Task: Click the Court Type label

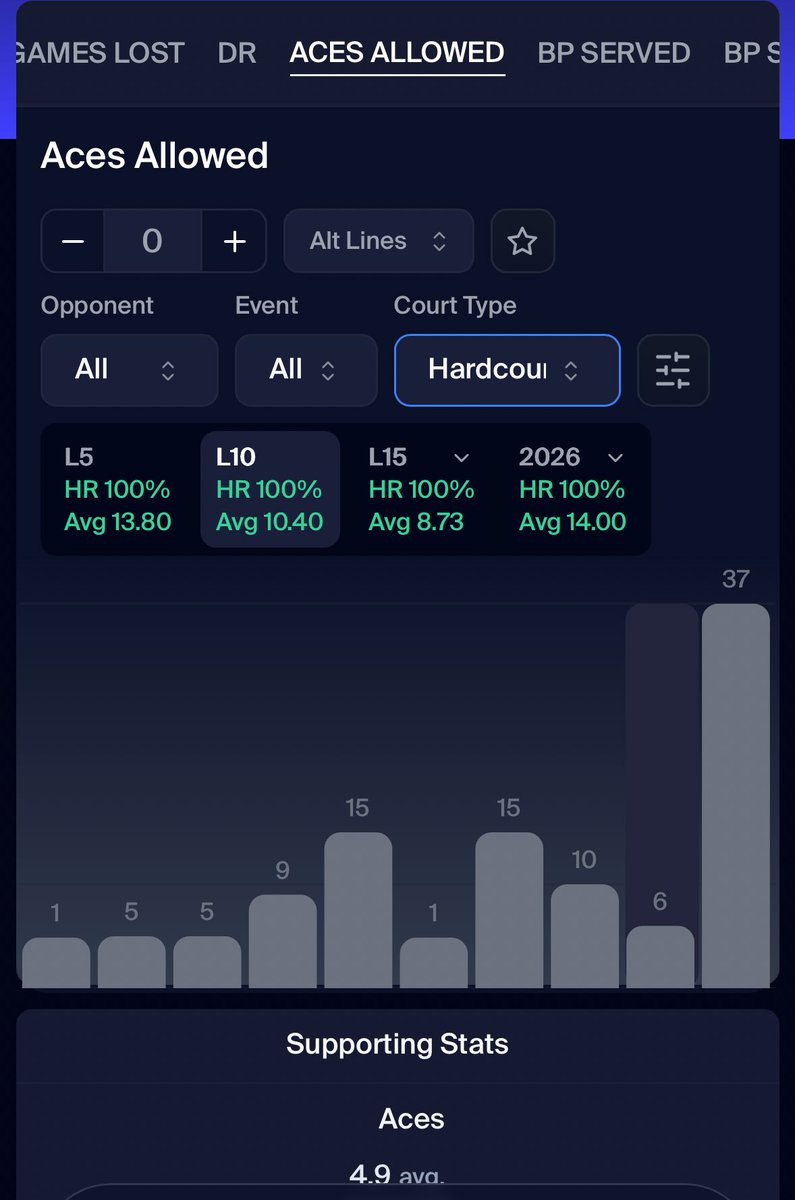Action: 455,305
